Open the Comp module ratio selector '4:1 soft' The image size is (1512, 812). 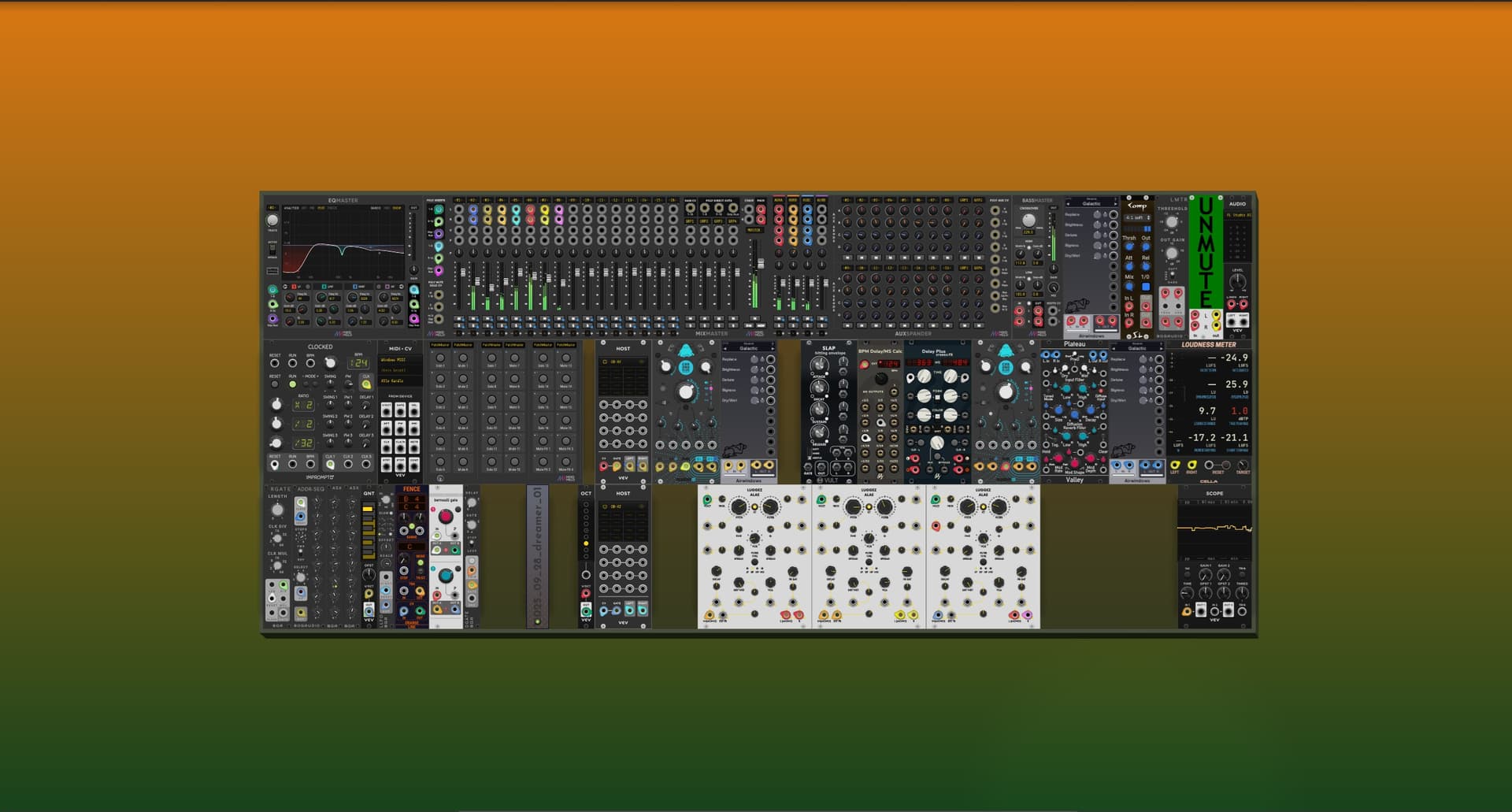(1136, 217)
